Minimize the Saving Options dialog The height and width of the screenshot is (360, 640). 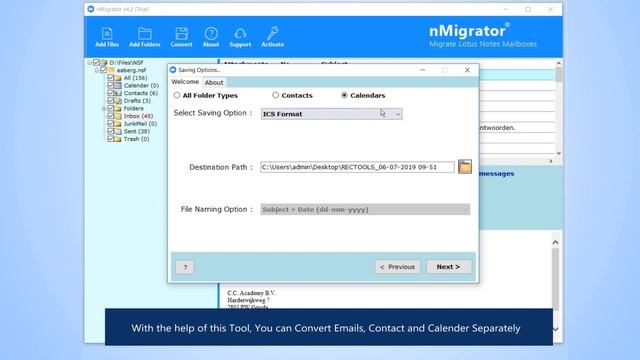(423, 70)
